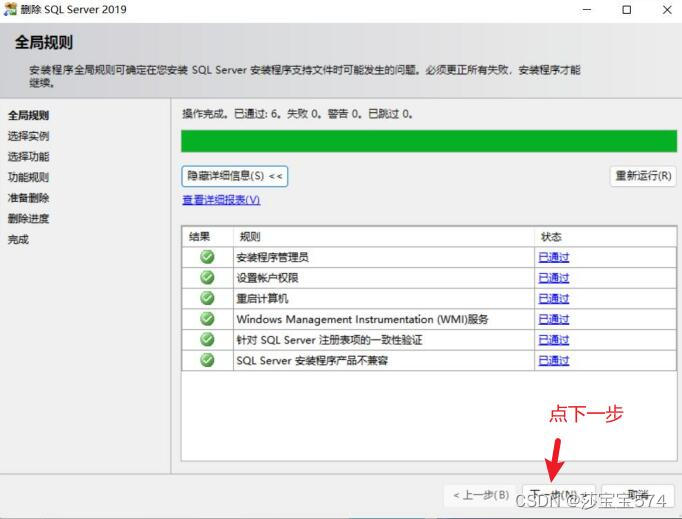Click green check icon for WMI服务 rule

pyautogui.click(x=207, y=319)
